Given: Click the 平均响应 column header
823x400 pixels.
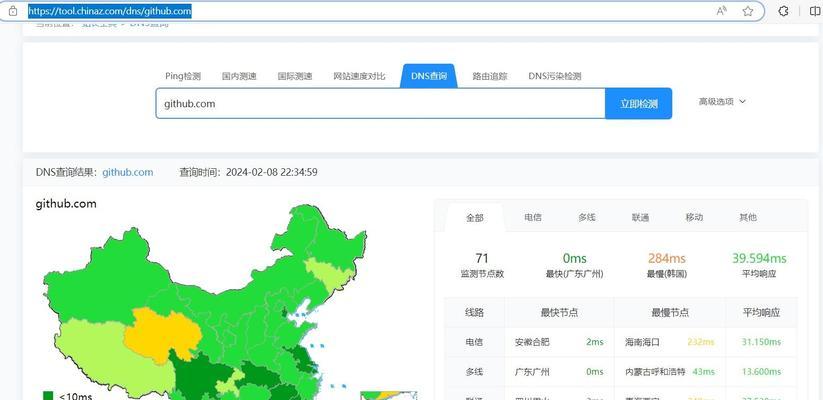Looking at the screenshot, I should point(761,312).
